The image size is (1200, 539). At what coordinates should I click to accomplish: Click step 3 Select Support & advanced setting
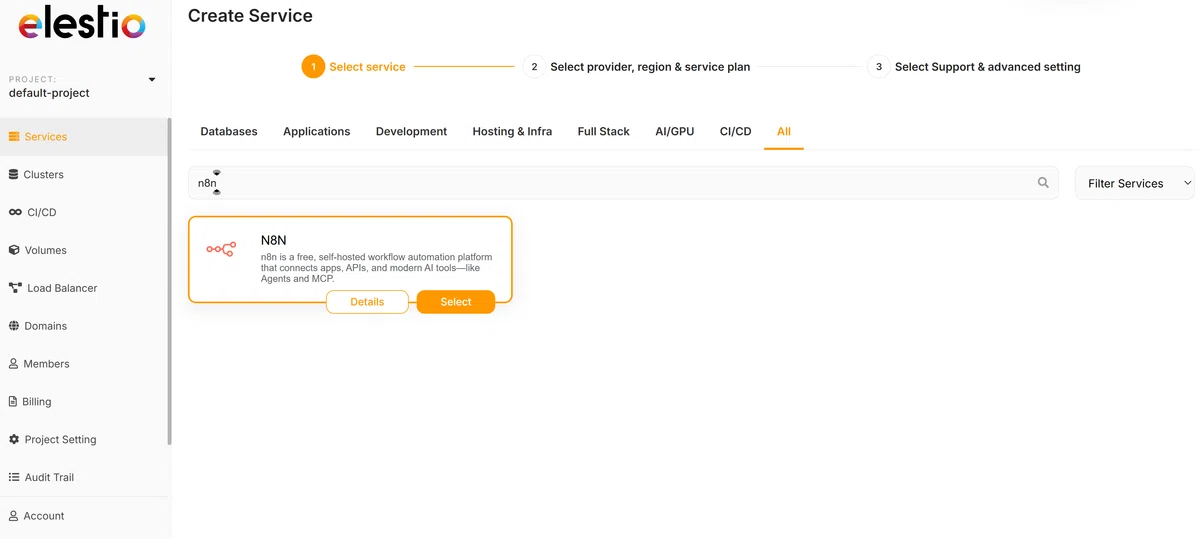(974, 67)
